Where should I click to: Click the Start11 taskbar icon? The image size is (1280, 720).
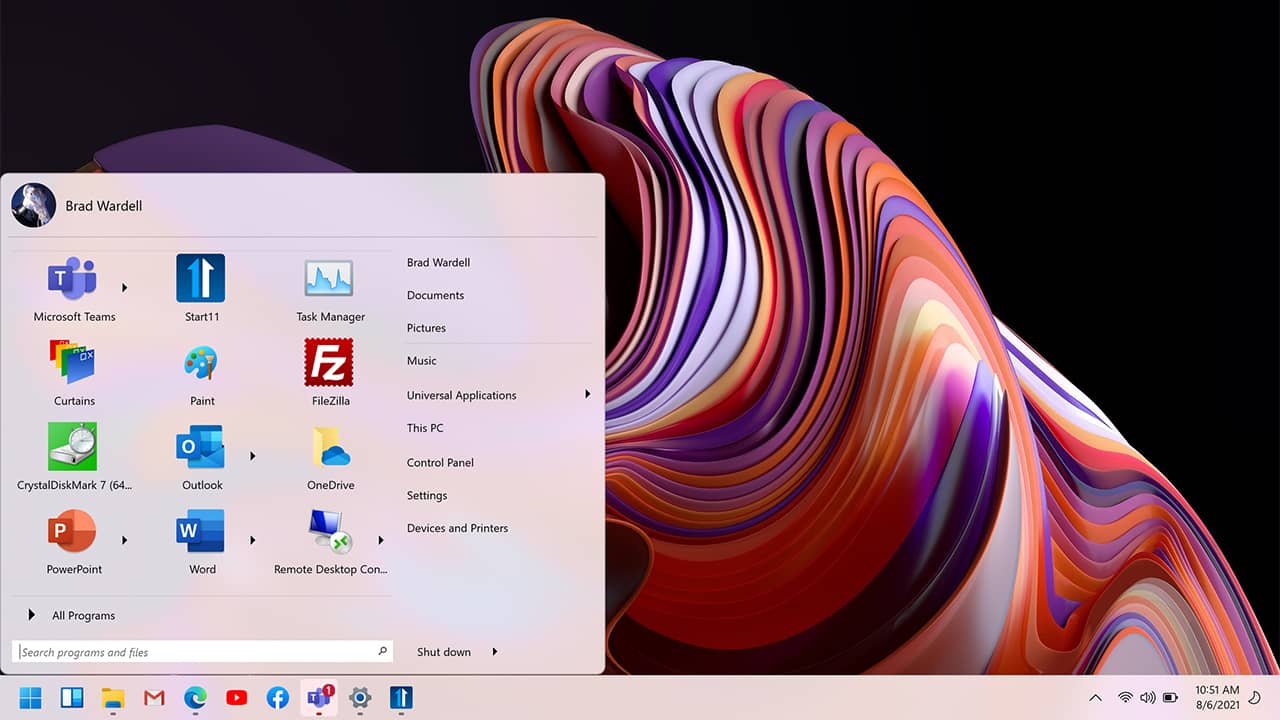click(401, 698)
